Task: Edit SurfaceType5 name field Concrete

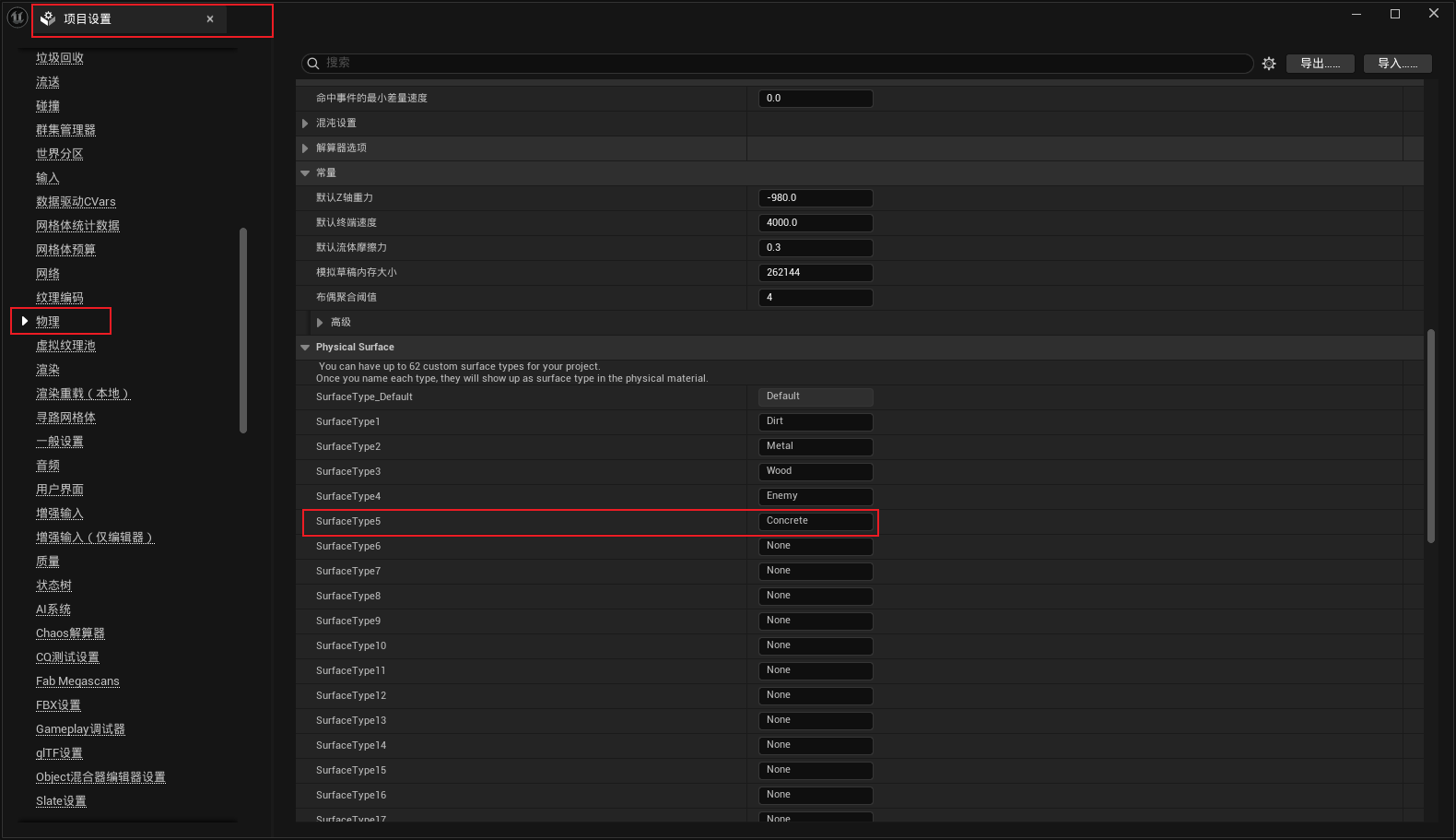Action: click(x=815, y=521)
